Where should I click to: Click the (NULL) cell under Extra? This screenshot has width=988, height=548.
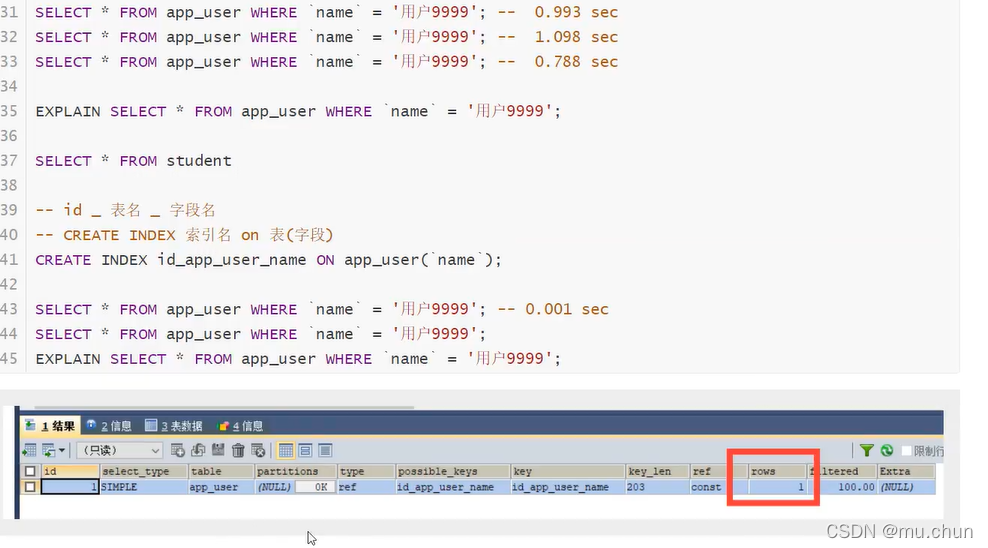906,487
